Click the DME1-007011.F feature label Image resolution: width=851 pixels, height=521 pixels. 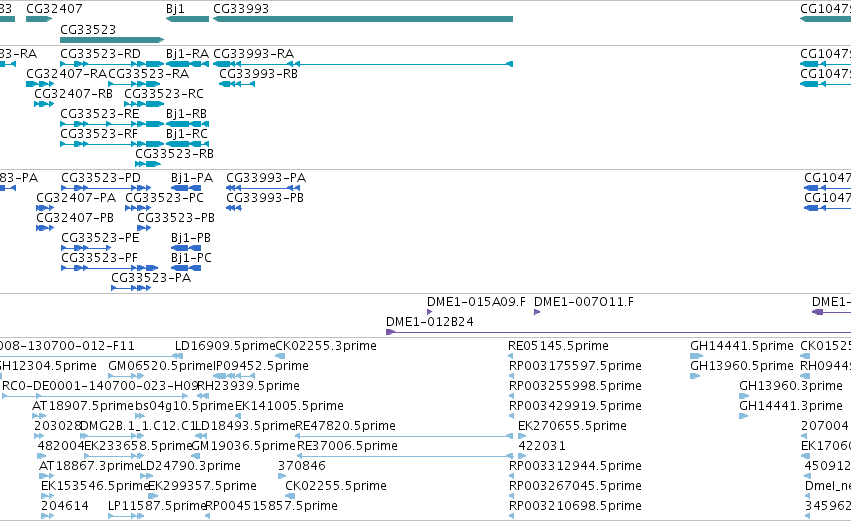583,302
